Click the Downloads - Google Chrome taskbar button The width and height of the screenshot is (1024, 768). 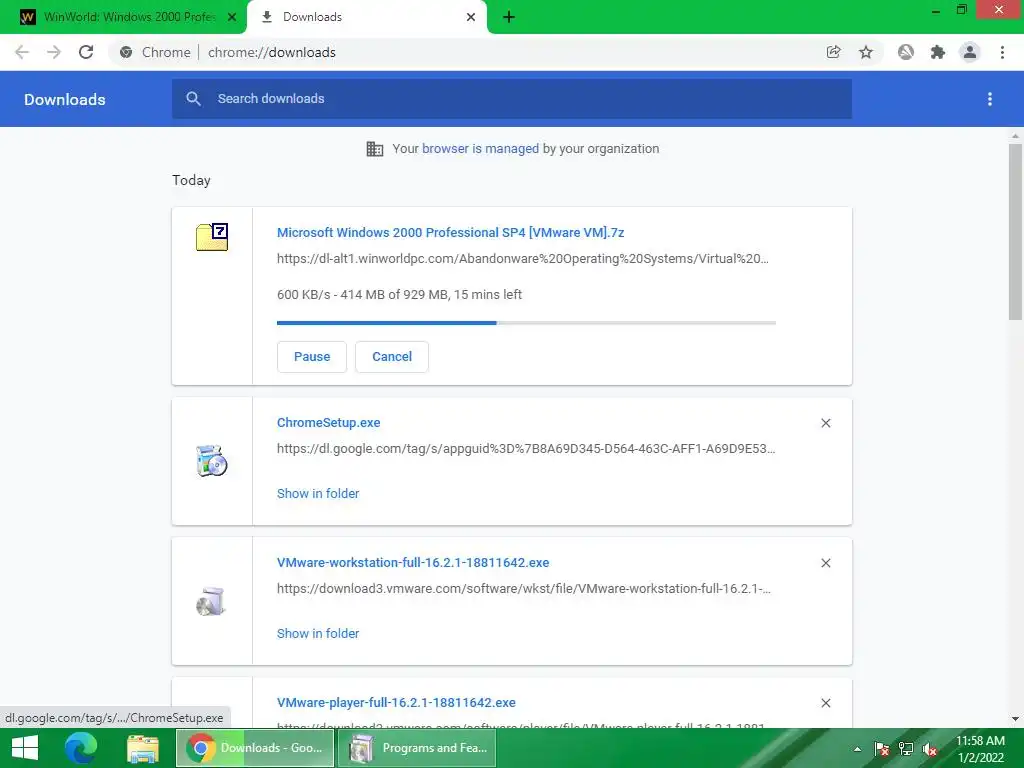[255, 748]
